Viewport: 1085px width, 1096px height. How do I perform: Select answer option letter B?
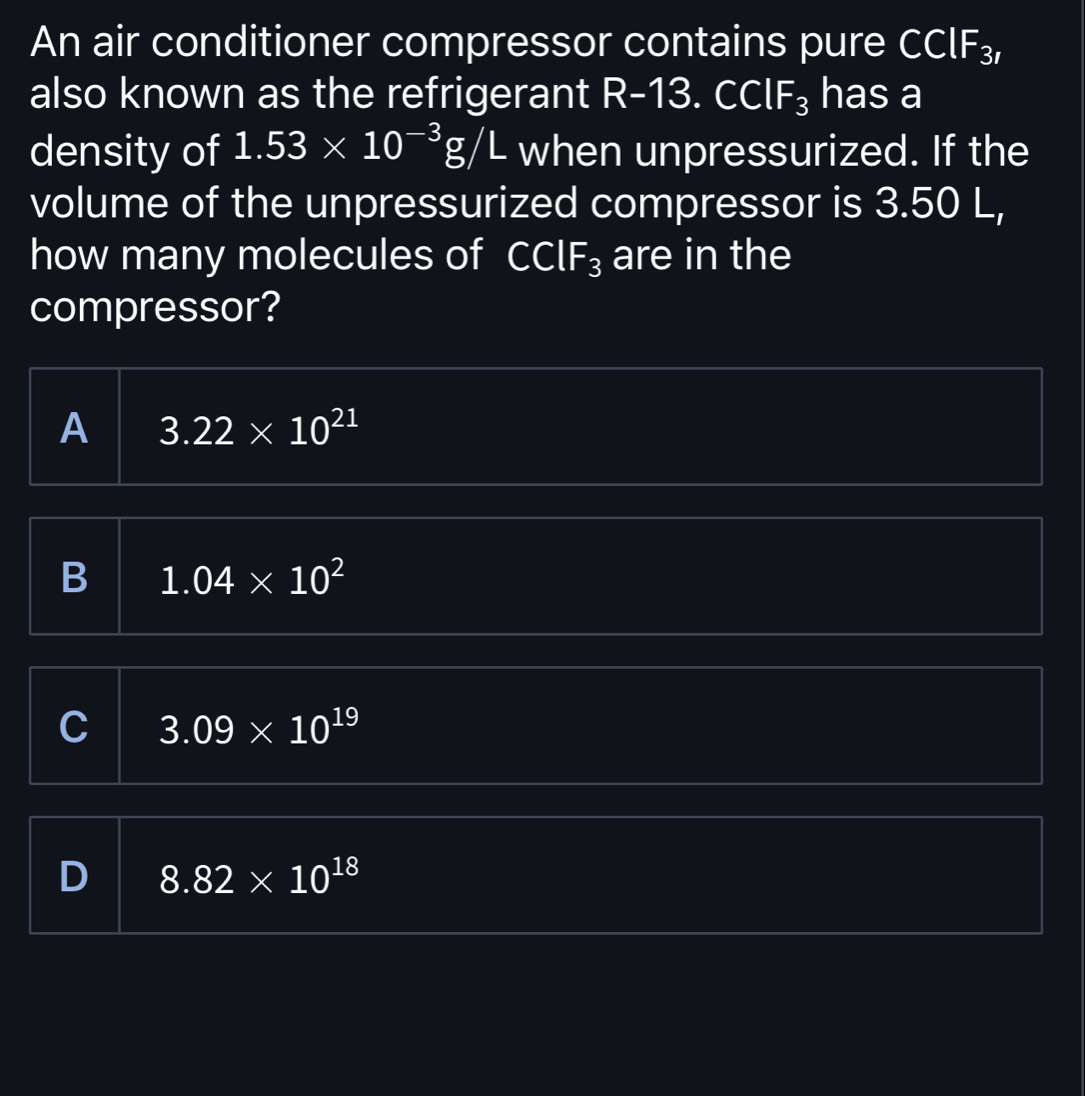[x=74, y=577]
